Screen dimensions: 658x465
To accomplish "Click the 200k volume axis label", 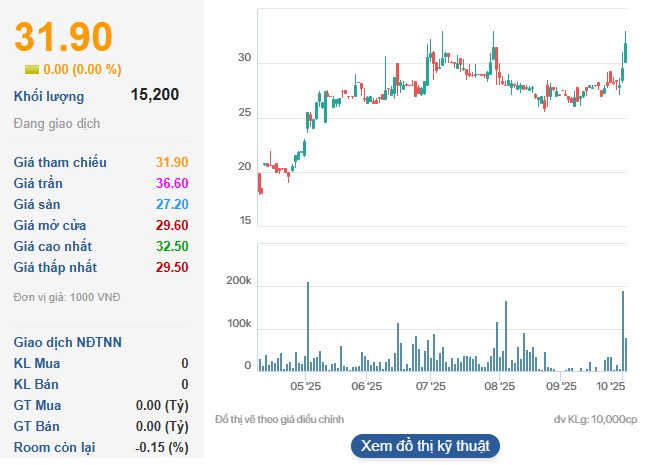I will pos(239,283).
